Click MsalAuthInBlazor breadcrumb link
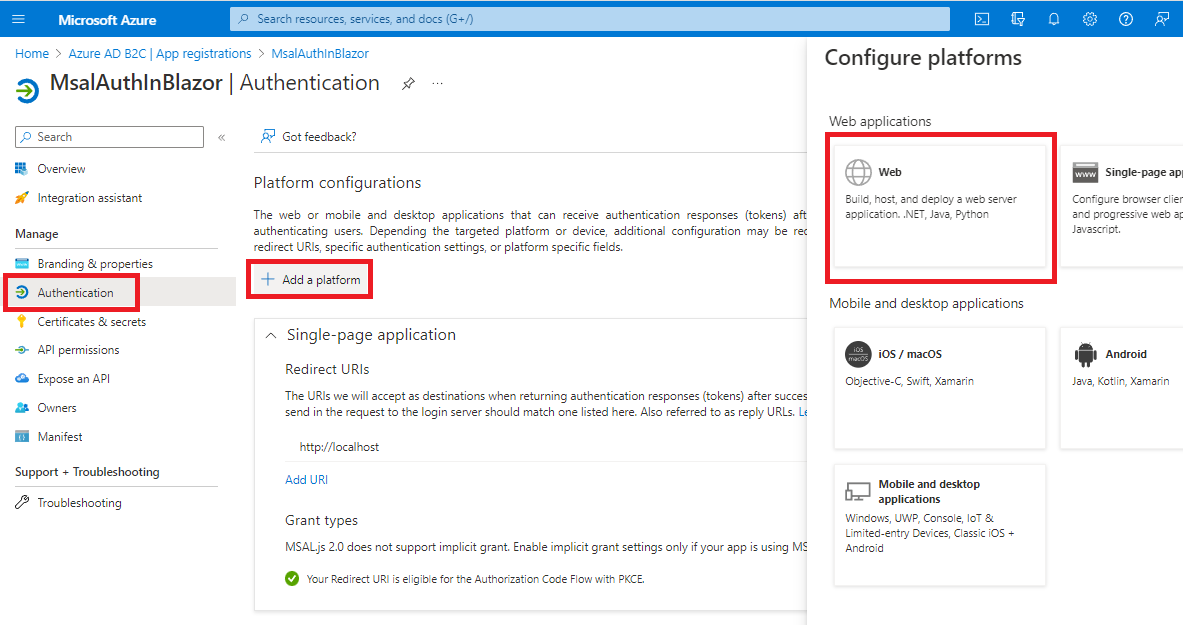The image size is (1183, 625). [x=320, y=54]
